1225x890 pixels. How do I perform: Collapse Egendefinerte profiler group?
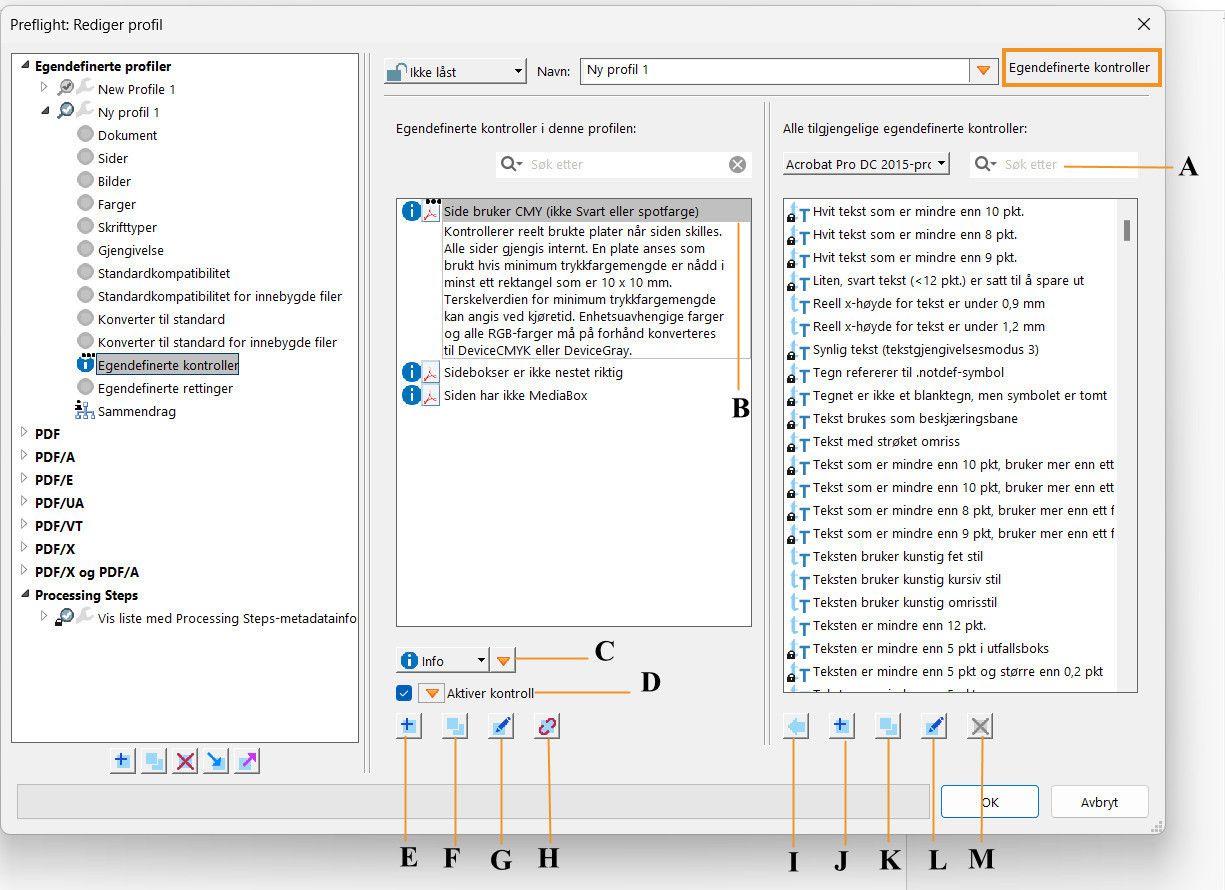coord(25,66)
